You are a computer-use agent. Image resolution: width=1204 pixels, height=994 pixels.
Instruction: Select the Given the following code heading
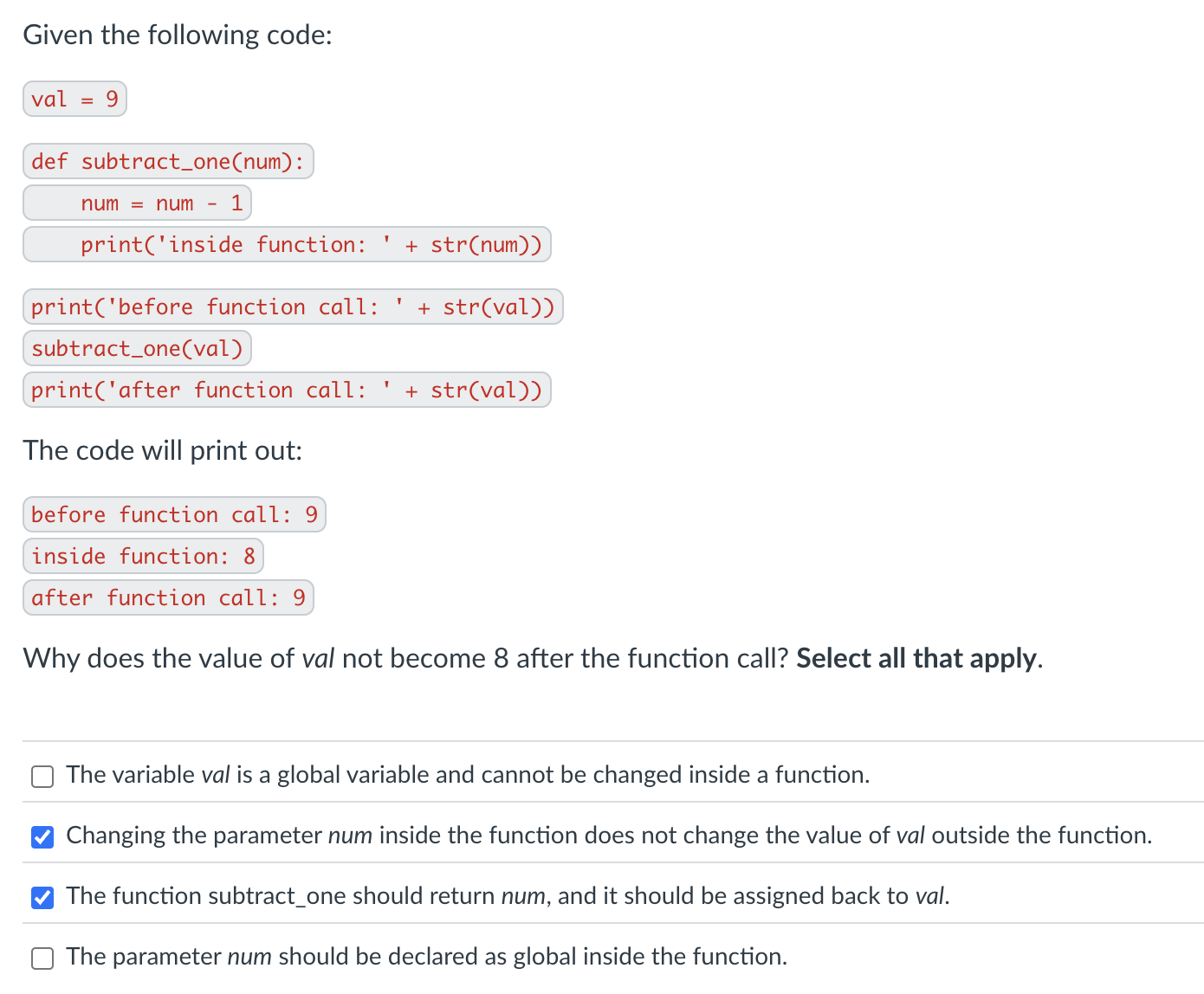coord(177,35)
